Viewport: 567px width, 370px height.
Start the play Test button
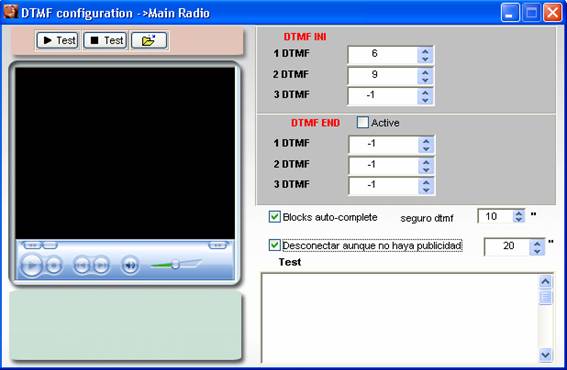57,40
